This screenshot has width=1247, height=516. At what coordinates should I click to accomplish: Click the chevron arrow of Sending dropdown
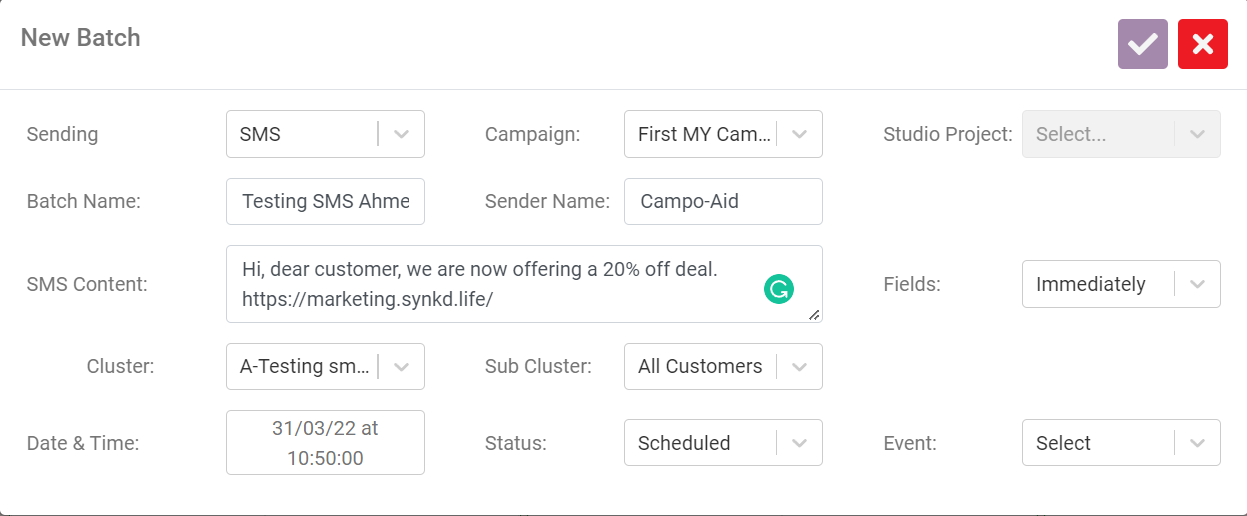[x=401, y=134]
